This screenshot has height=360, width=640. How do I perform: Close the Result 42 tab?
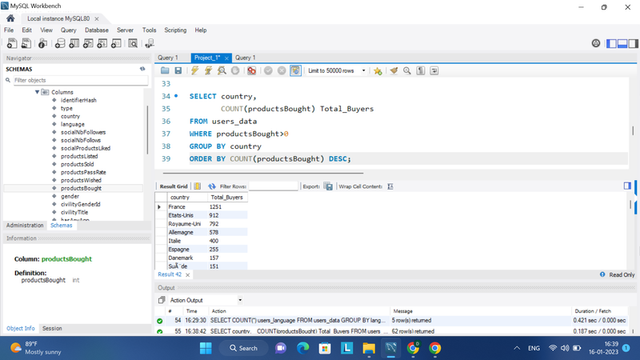pos(188,275)
